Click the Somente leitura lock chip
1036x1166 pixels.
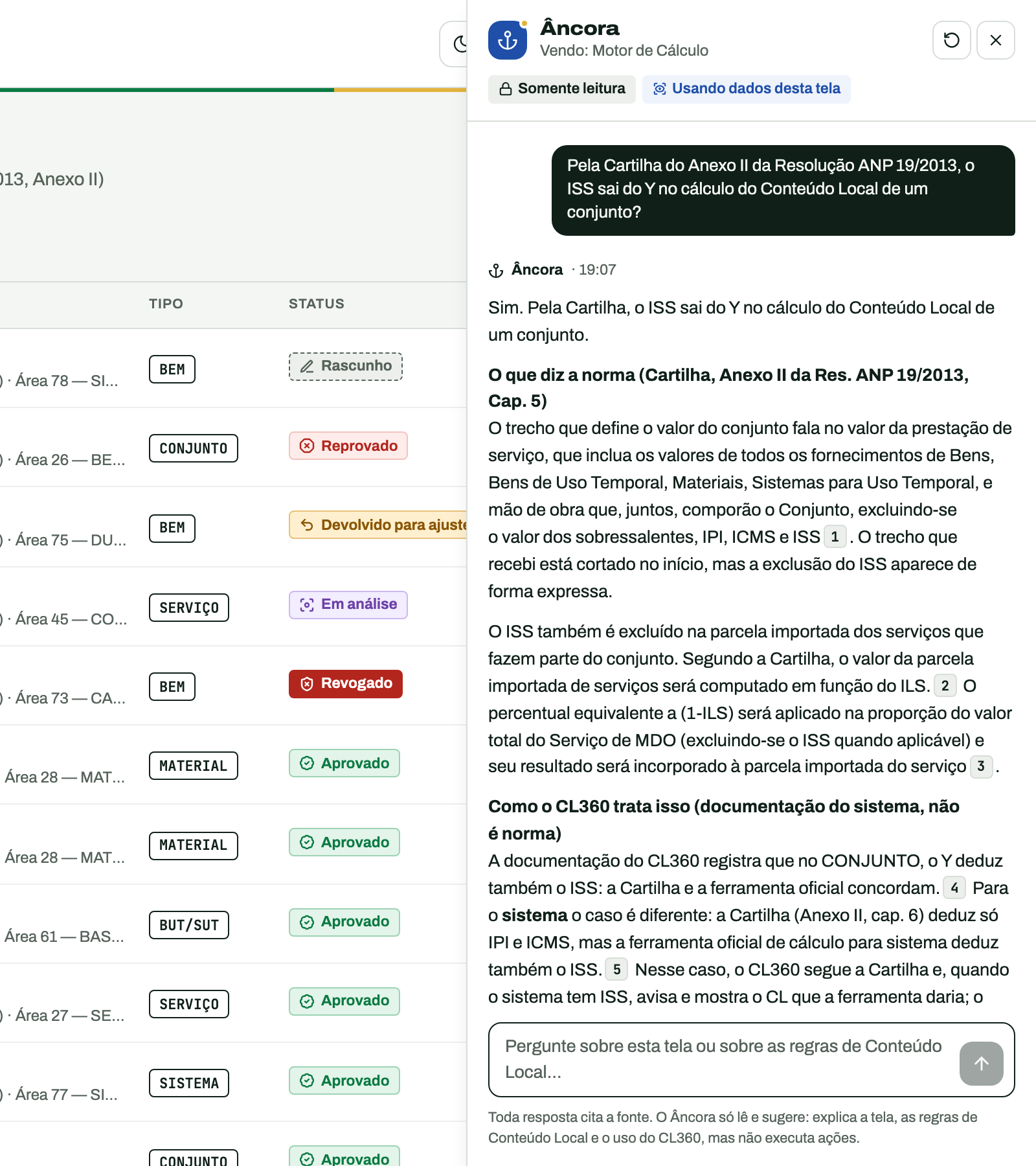click(x=561, y=89)
